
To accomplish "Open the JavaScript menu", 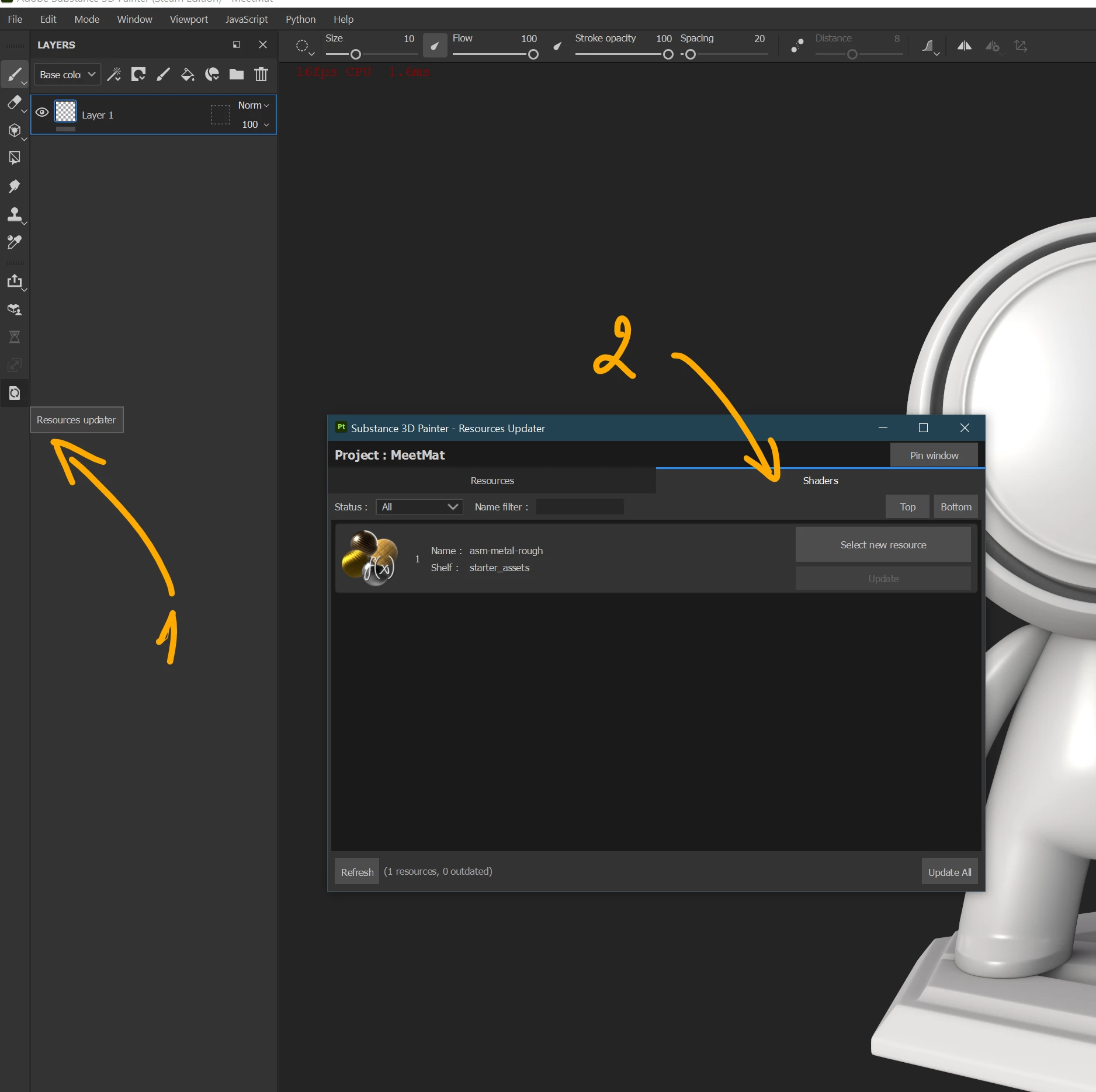I will [247, 19].
